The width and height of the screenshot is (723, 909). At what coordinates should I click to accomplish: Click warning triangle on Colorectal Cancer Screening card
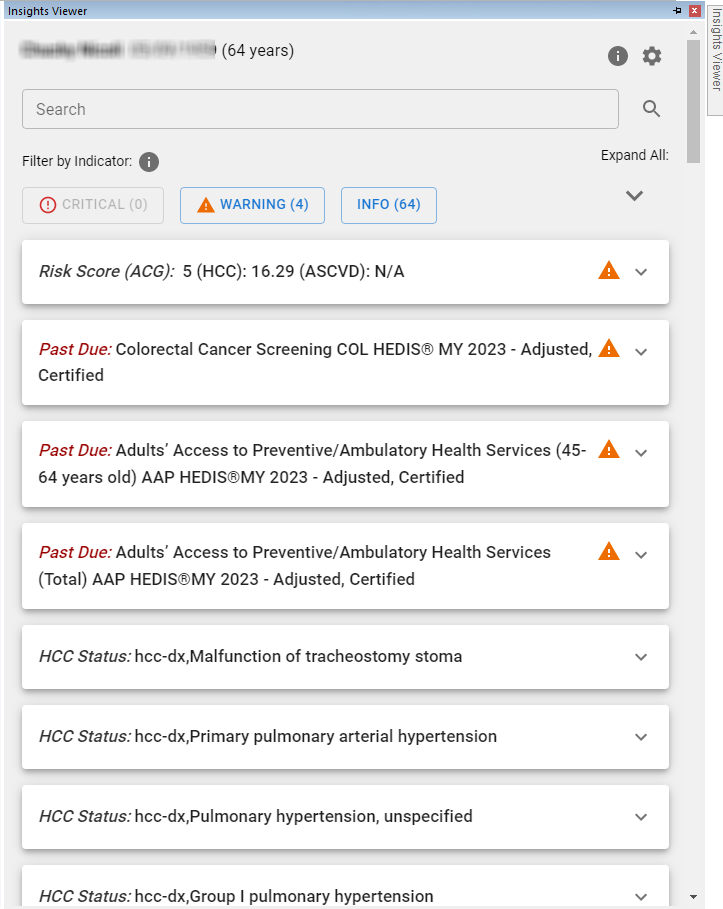tap(609, 348)
